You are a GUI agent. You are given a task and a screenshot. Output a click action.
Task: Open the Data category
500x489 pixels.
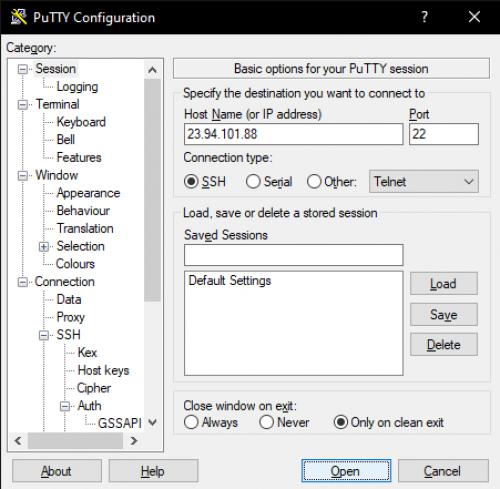(69, 299)
